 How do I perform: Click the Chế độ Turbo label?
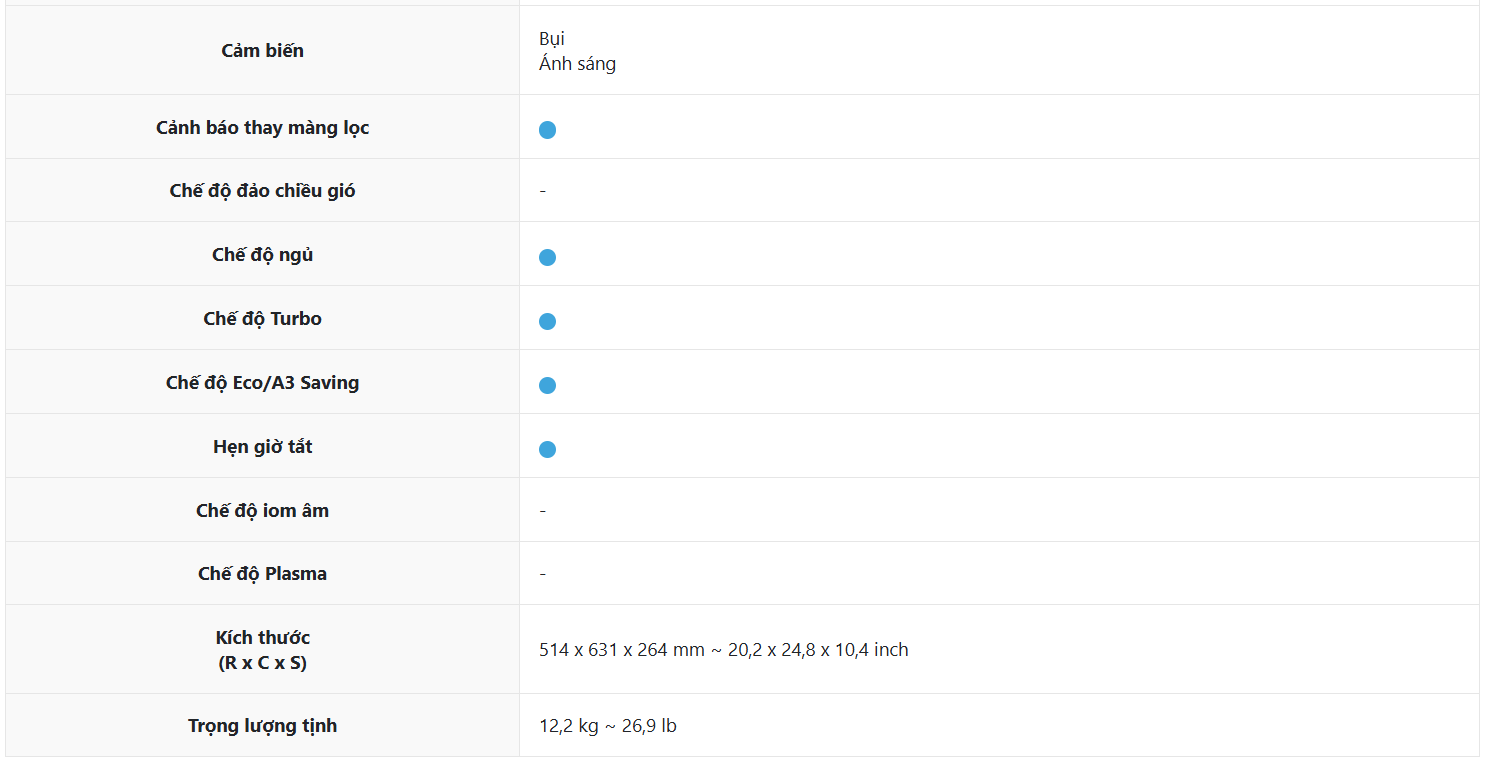pos(262,319)
